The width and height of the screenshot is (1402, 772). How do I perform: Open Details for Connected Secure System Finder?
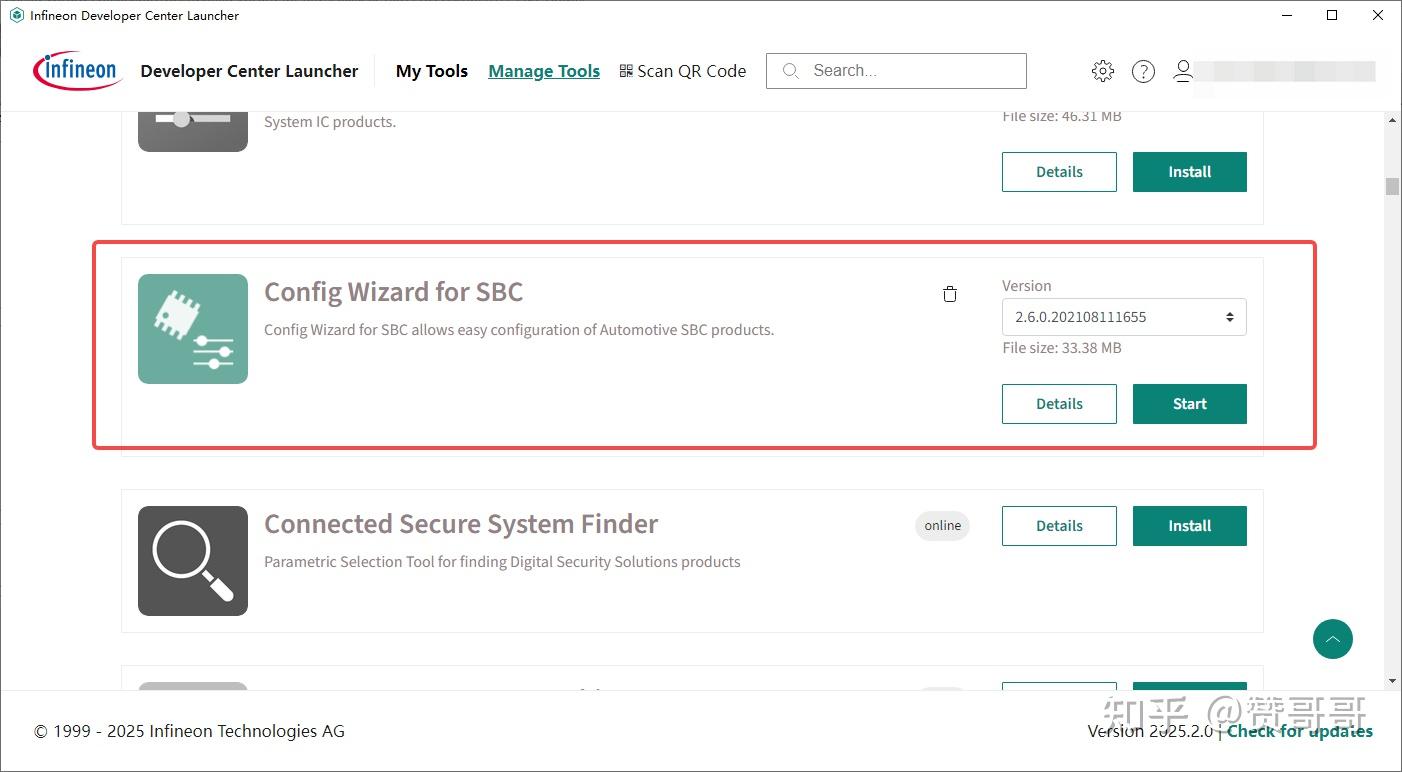click(1059, 526)
